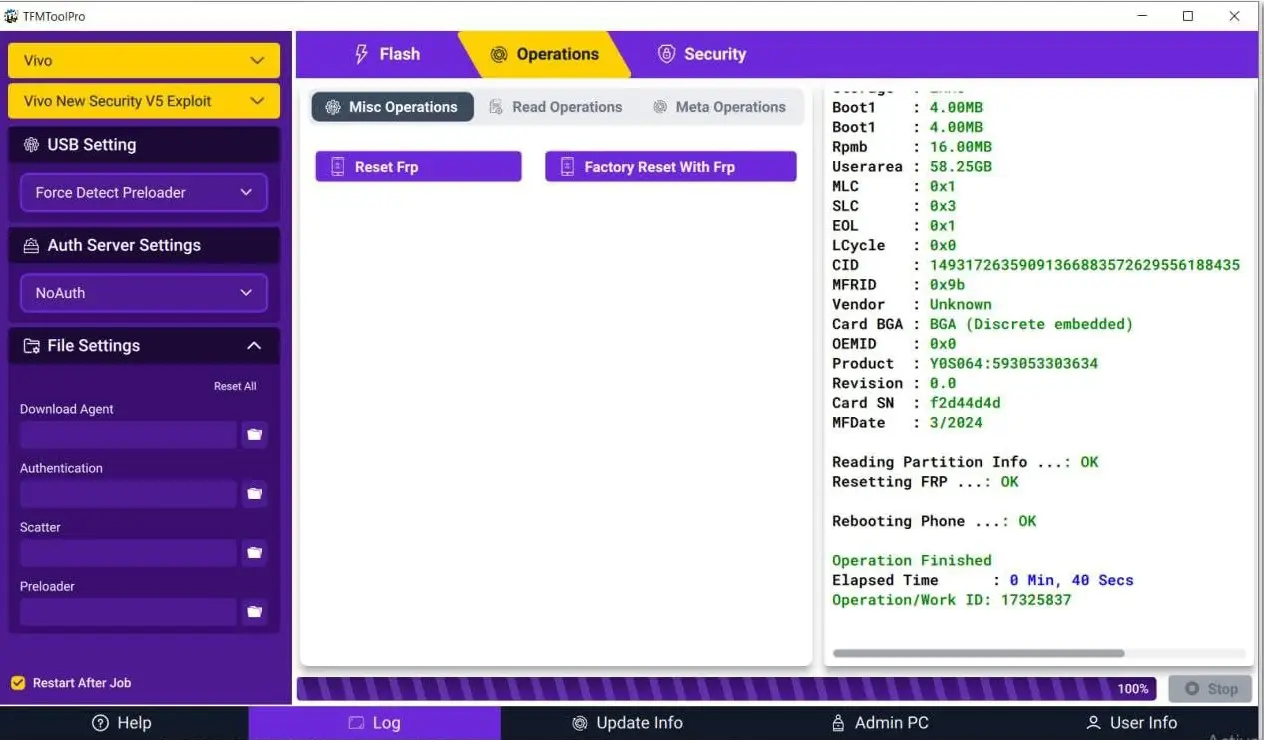Viewport: 1264px width, 740px height.
Task: Toggle the Restart After Job checkbox
Action: [x=18, y=683]
